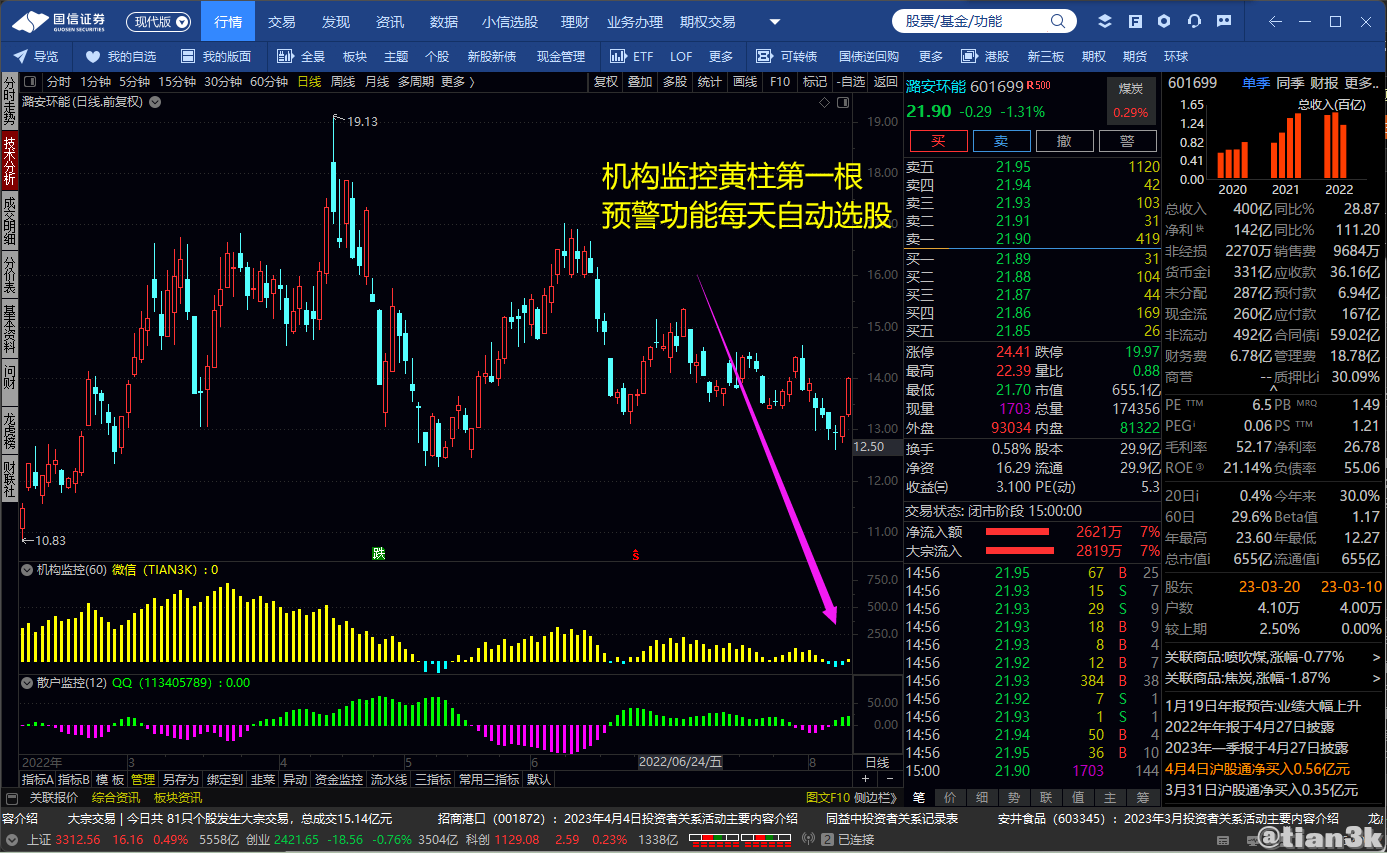This screenshot has height=853, width=1387.
Task: Toggle 叠加 overlay mode
Action: tap(640, 82)
